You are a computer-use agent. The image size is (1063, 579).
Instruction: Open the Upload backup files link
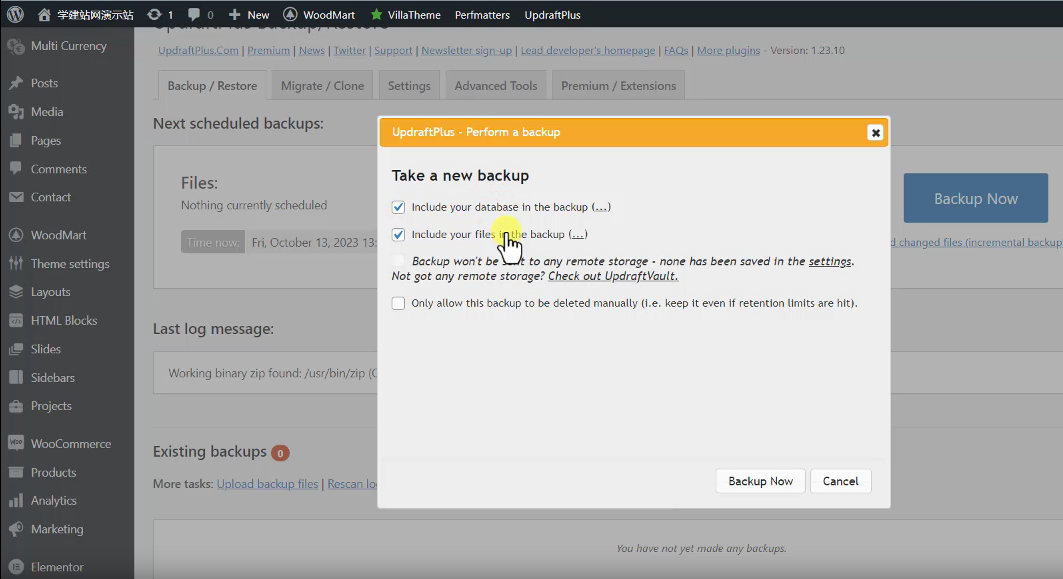pos(267,483)
